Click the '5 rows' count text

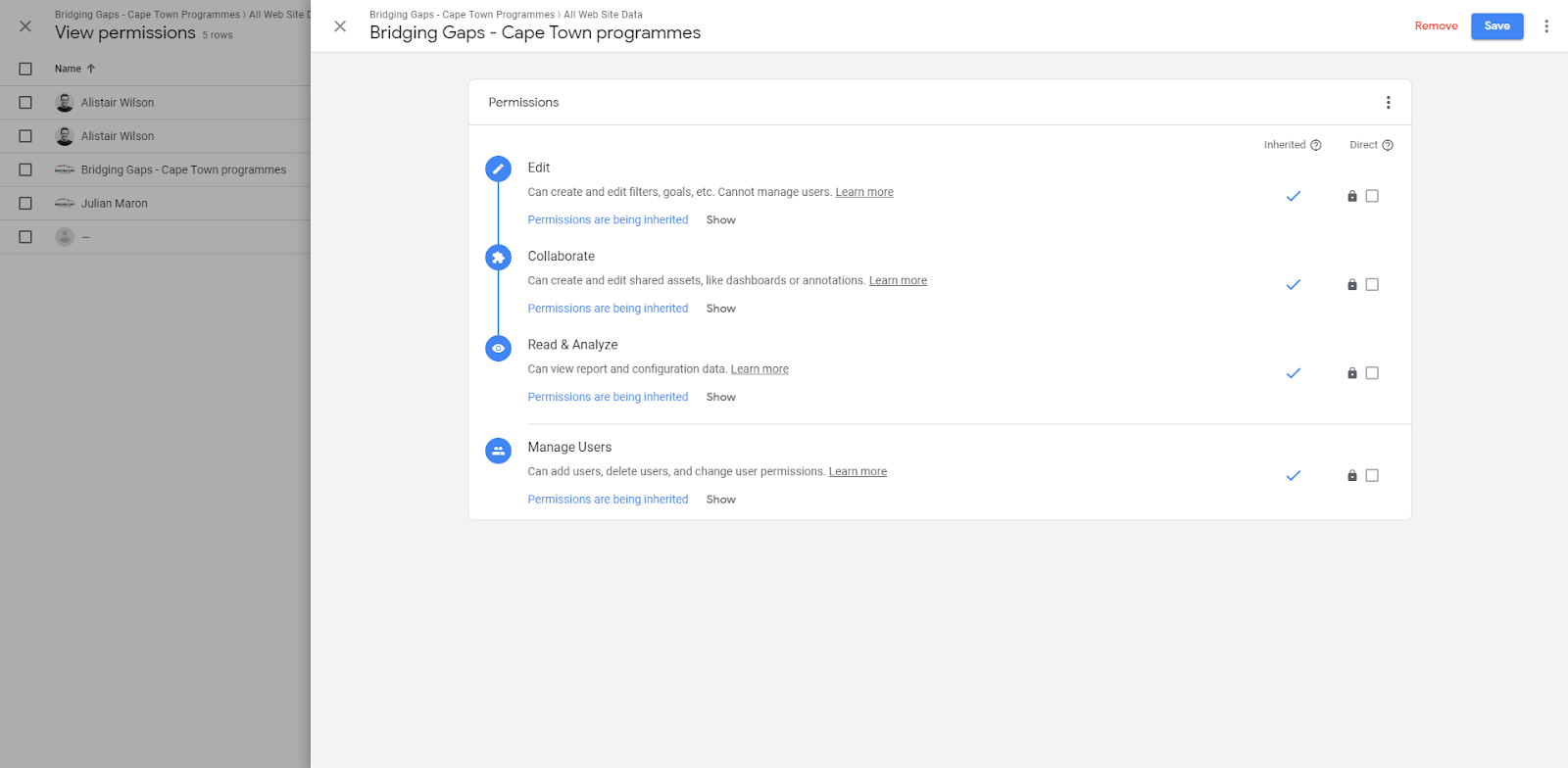(218, 35)
